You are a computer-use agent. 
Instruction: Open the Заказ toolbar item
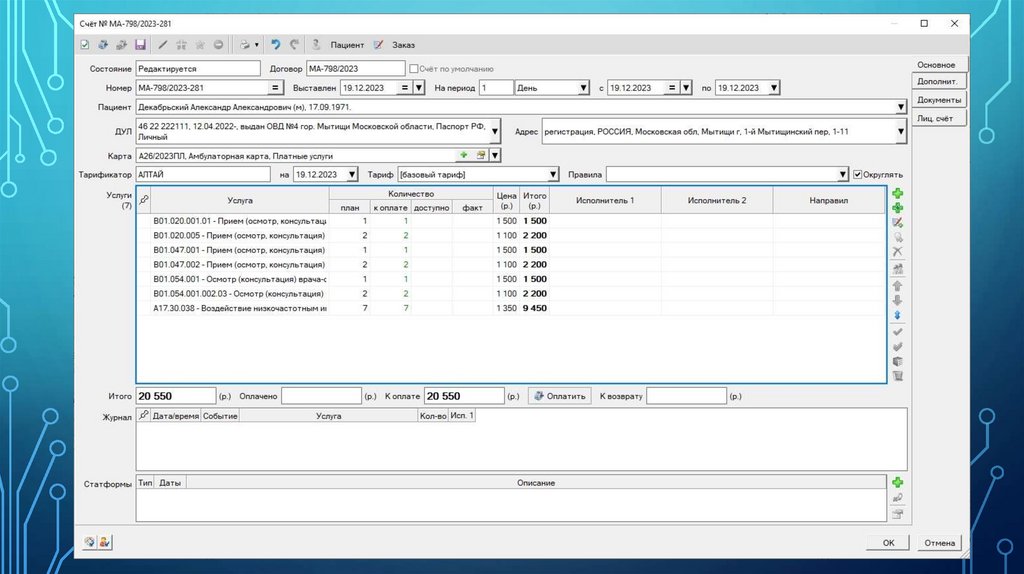(394, 45)
